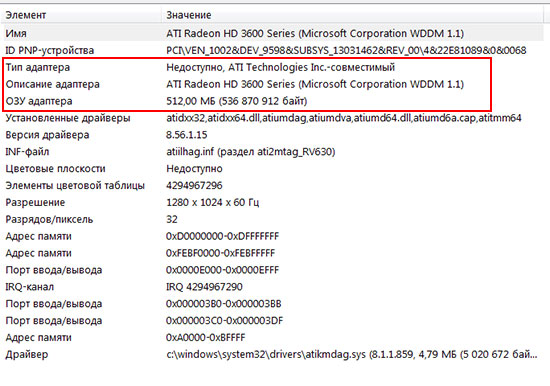Select the Версия драйвера row
550x386 pixels.
click(47, 135)
